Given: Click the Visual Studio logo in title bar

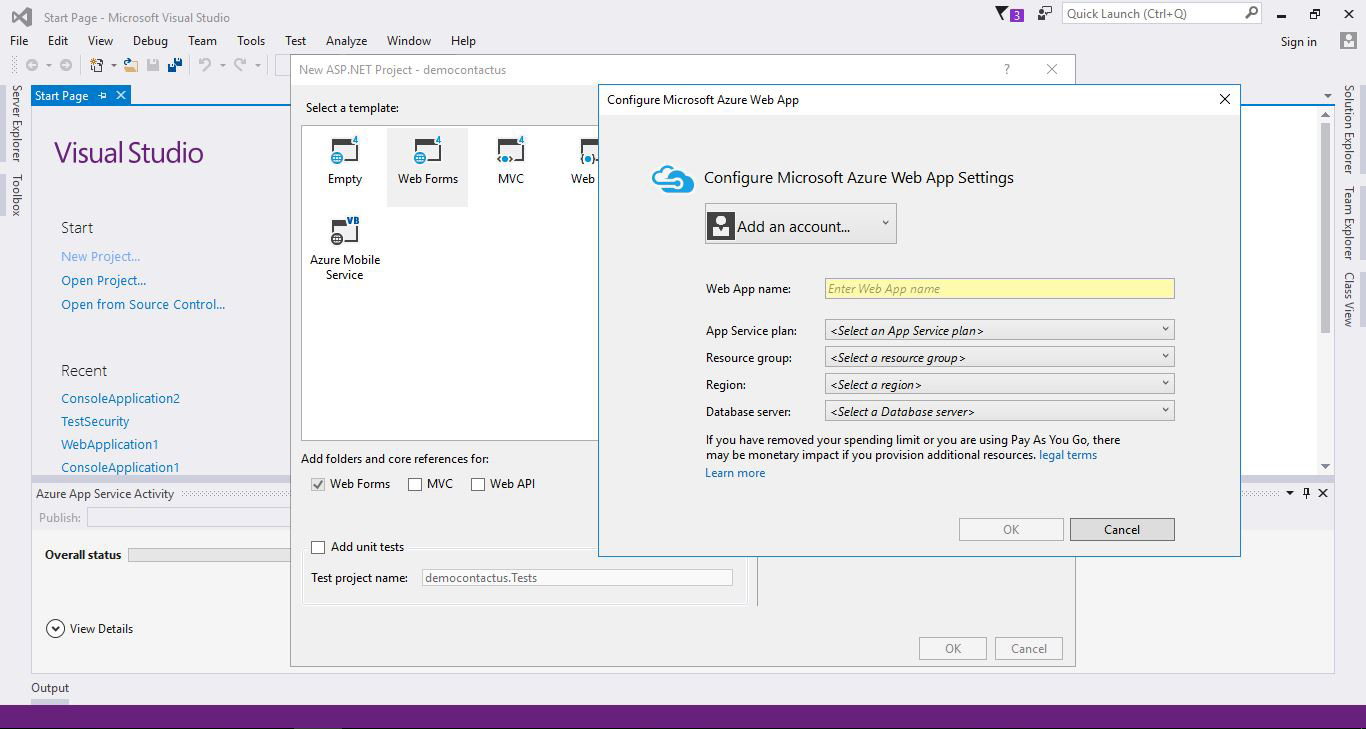Looking at the screenshot, I should click(21, 17).
